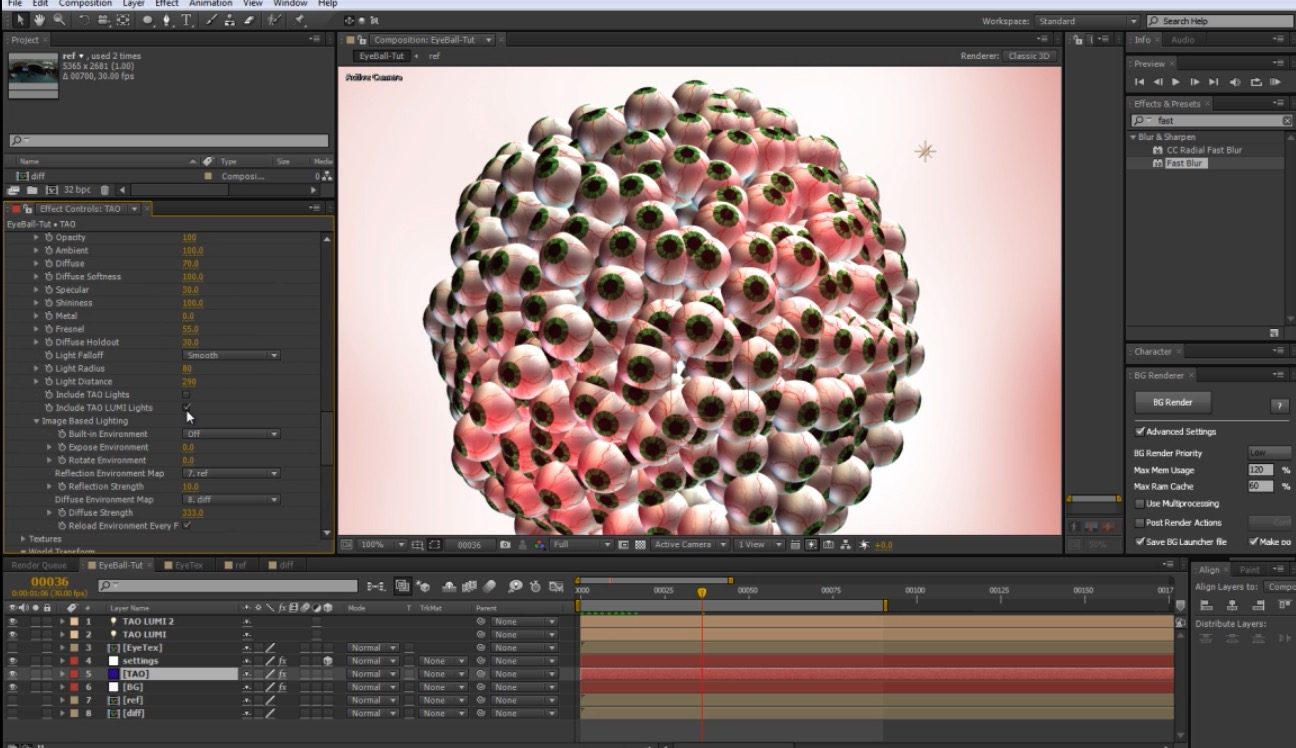Select the Eraser tool

(250, 19)
